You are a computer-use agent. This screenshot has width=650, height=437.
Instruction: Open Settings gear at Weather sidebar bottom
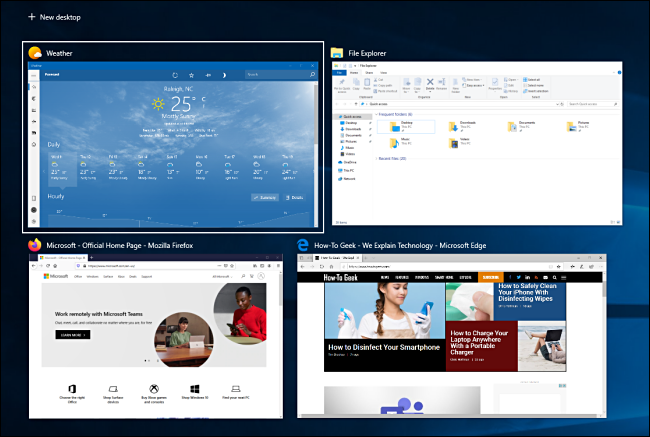tap(34, 221)
